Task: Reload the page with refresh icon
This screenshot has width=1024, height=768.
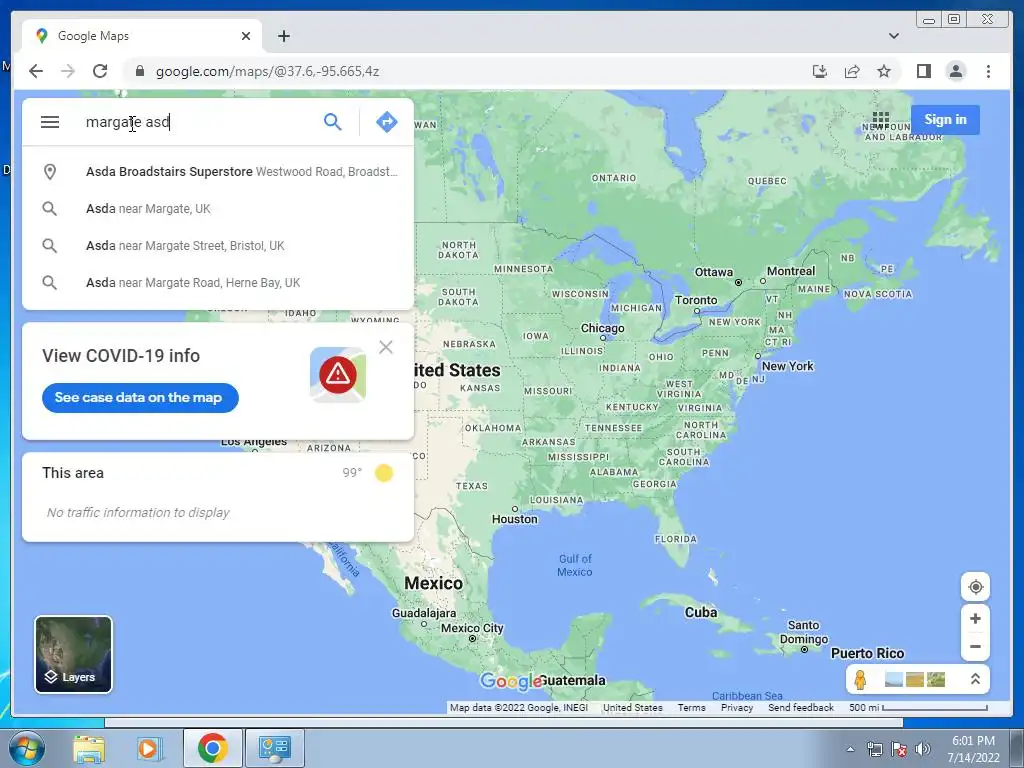Action: click(x=100, y=71)
